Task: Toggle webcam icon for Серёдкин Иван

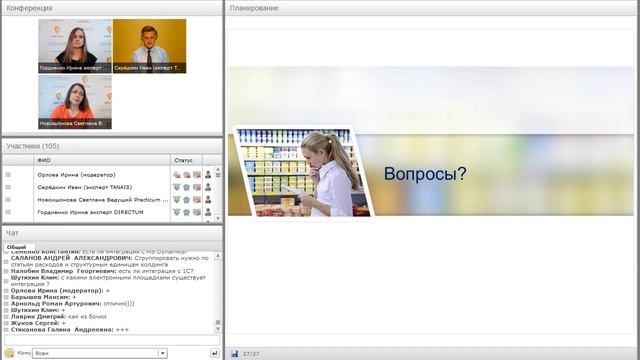Action: (x=187, y=187)
